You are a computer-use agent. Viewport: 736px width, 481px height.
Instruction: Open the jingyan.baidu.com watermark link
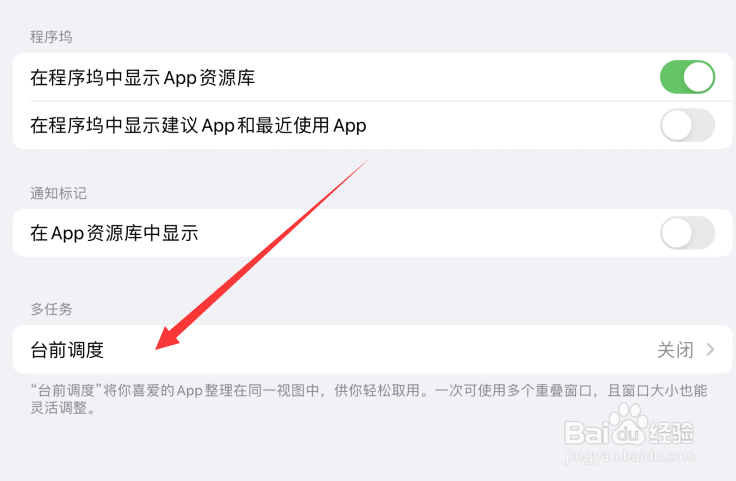pyautogui.click(x=629, y=456)
